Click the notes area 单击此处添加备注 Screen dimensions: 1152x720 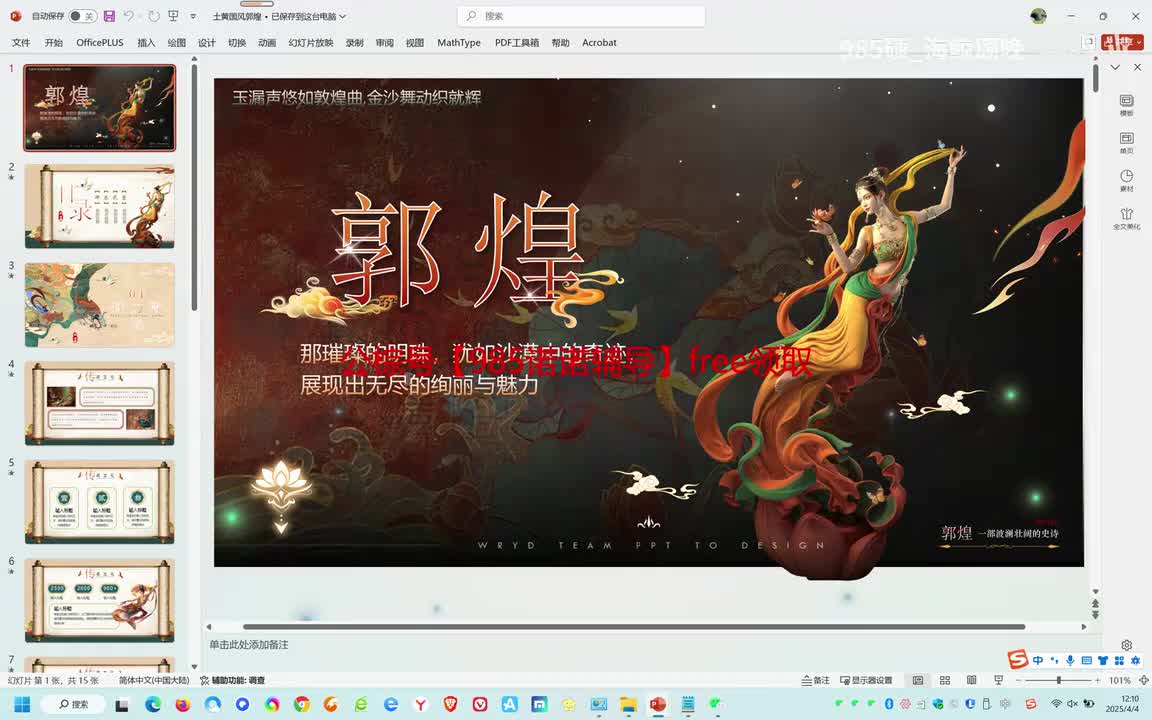tap(248, 644)
